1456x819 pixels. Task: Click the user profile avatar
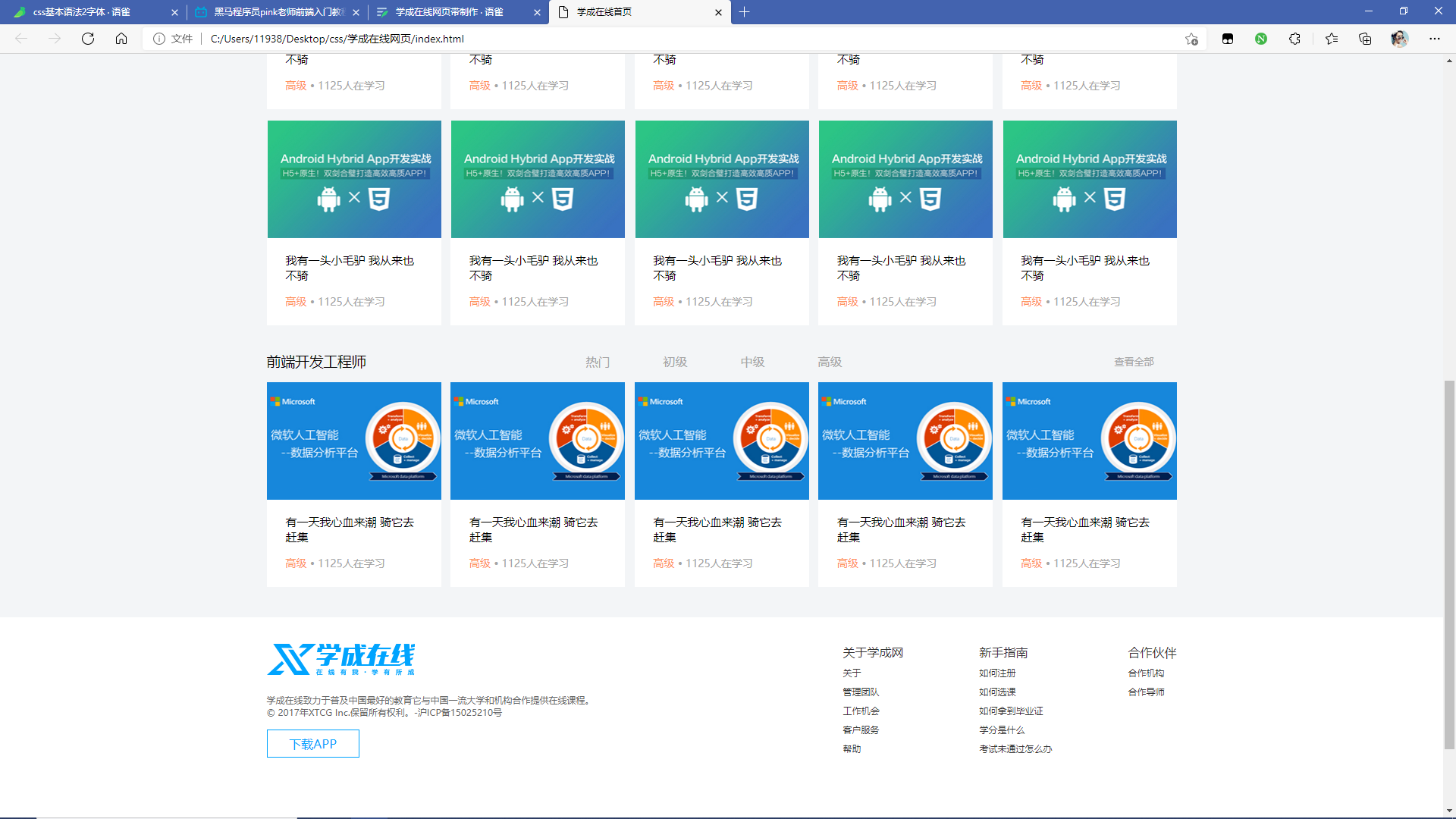[x=1400, y=39]
